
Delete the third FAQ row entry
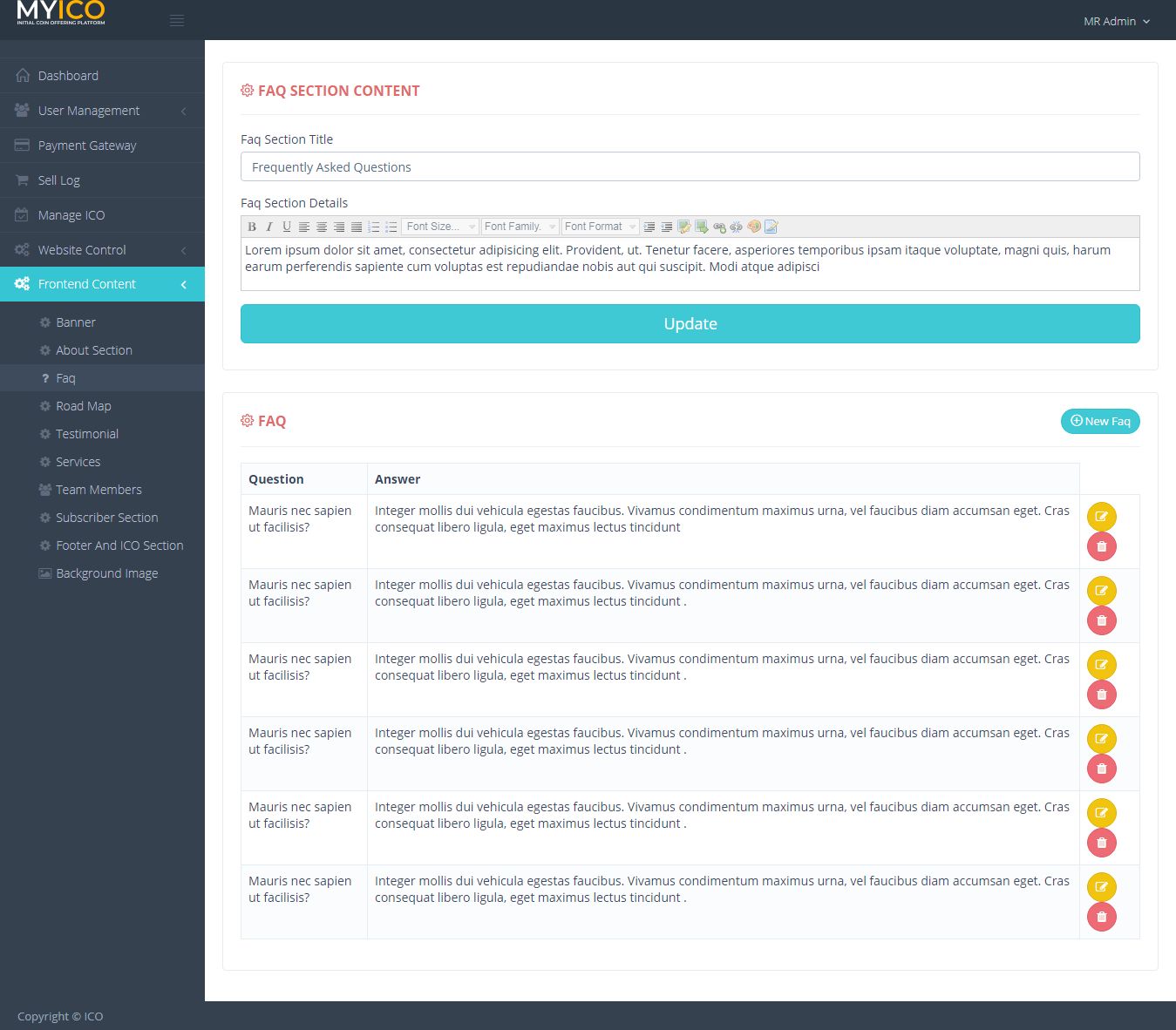click(x=1102, y=695)
